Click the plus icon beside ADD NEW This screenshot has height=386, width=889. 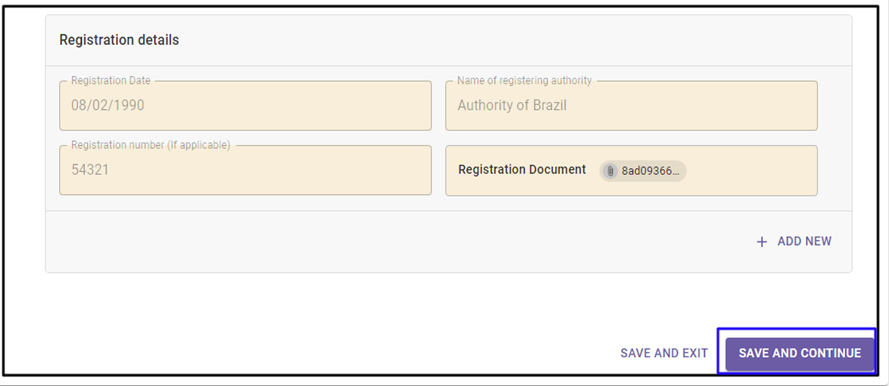click(762, 242)
